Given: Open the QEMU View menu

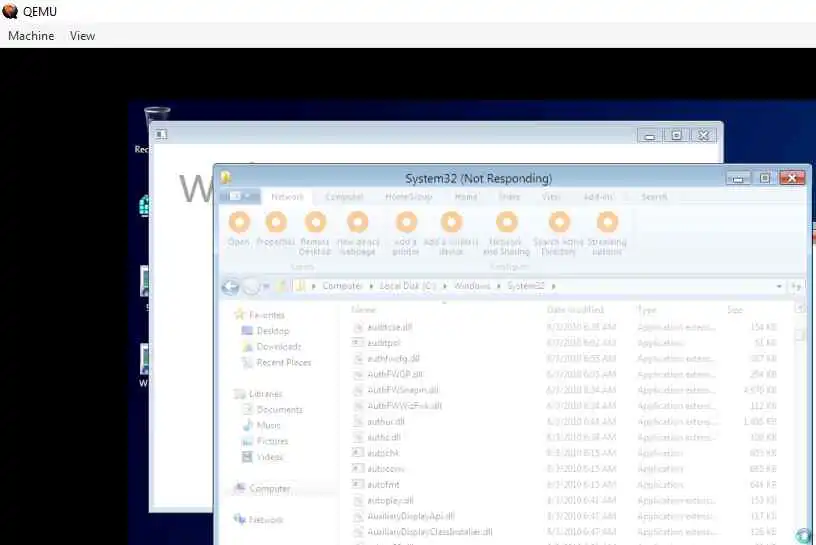Looking at the screenshot, I should 82,36.
